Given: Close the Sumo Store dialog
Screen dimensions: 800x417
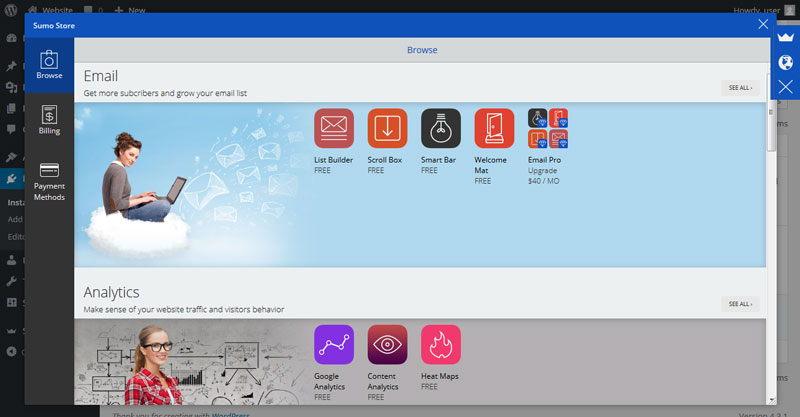Looking at the screenshot, I should (763, 24).
